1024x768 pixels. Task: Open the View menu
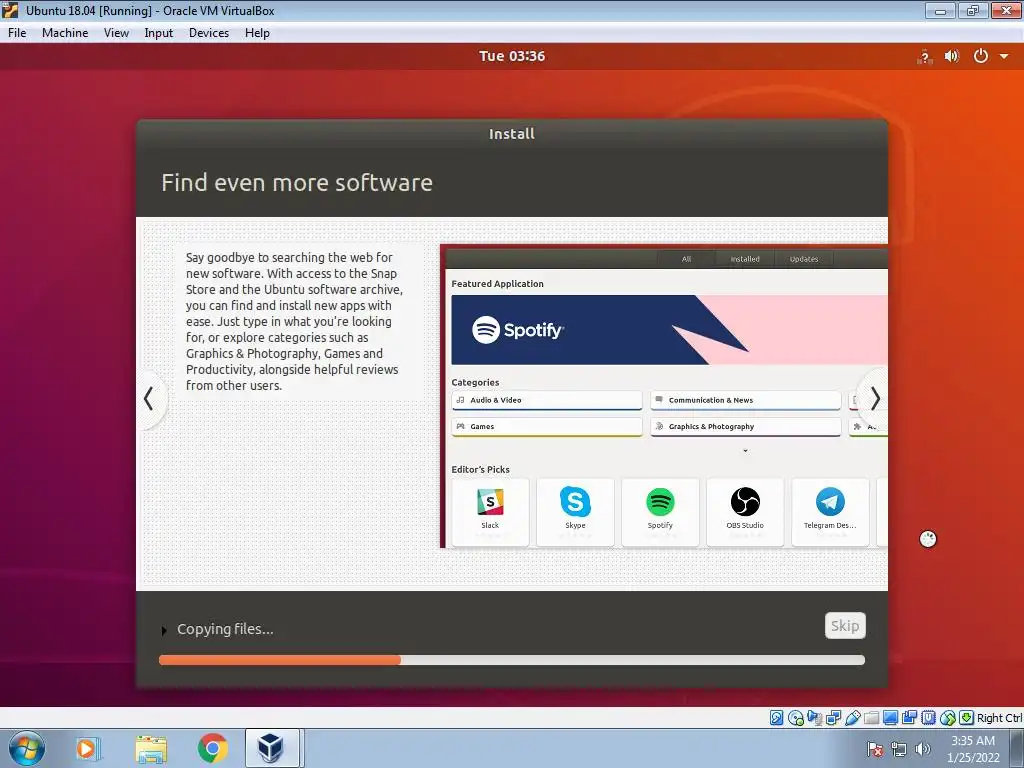click(116, 33)
